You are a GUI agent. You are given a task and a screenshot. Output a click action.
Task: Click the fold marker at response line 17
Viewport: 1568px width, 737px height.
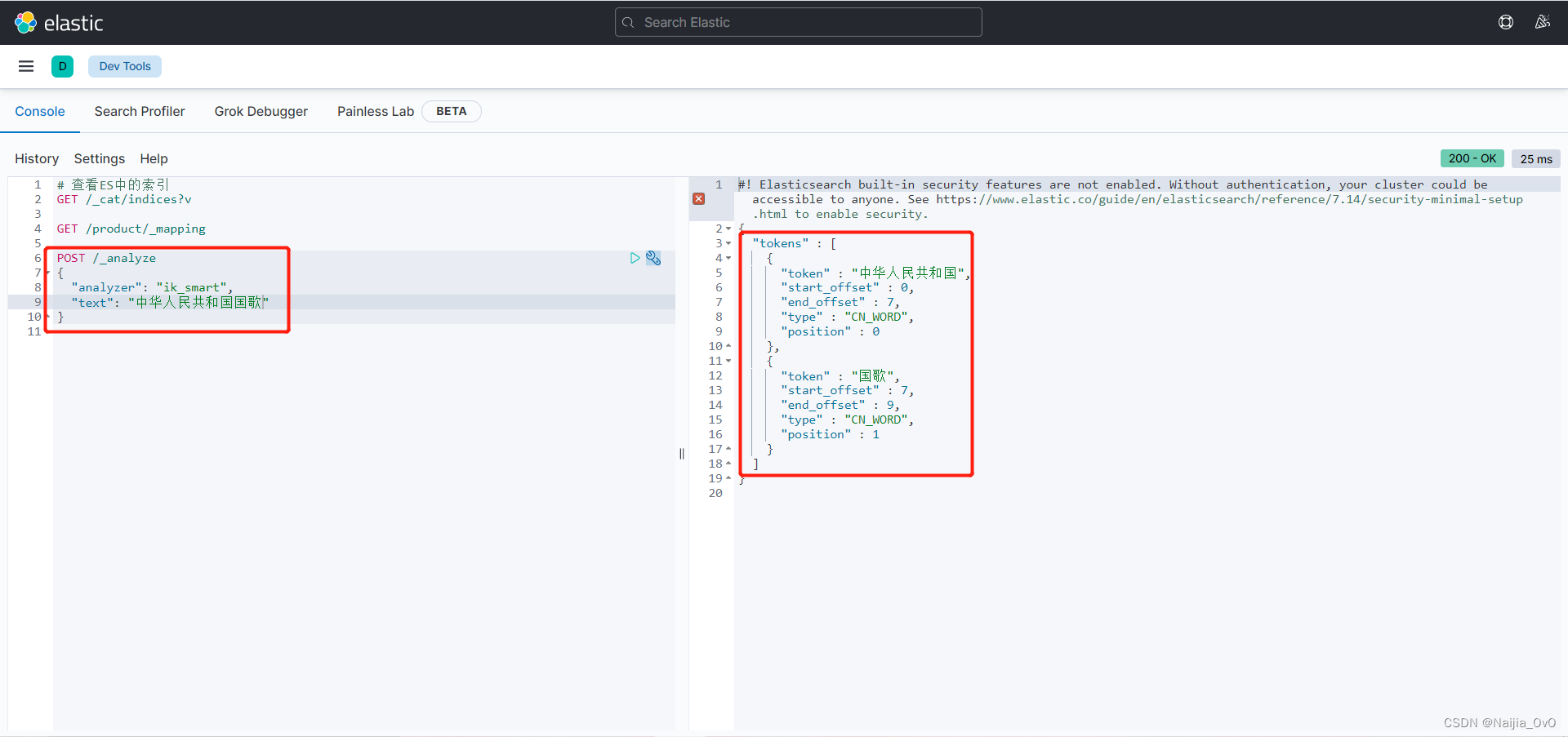point(728,449)
